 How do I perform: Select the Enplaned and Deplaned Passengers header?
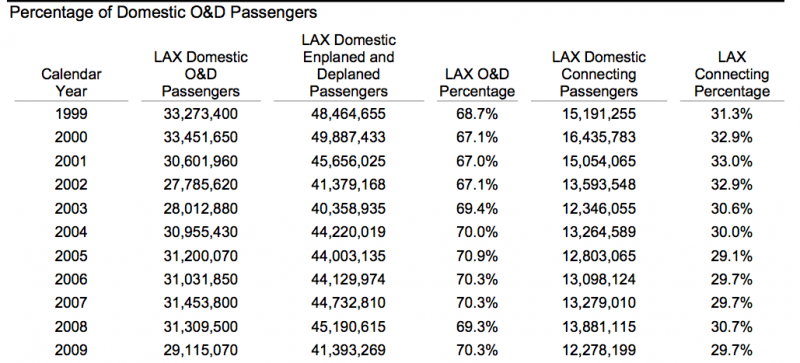348,65
